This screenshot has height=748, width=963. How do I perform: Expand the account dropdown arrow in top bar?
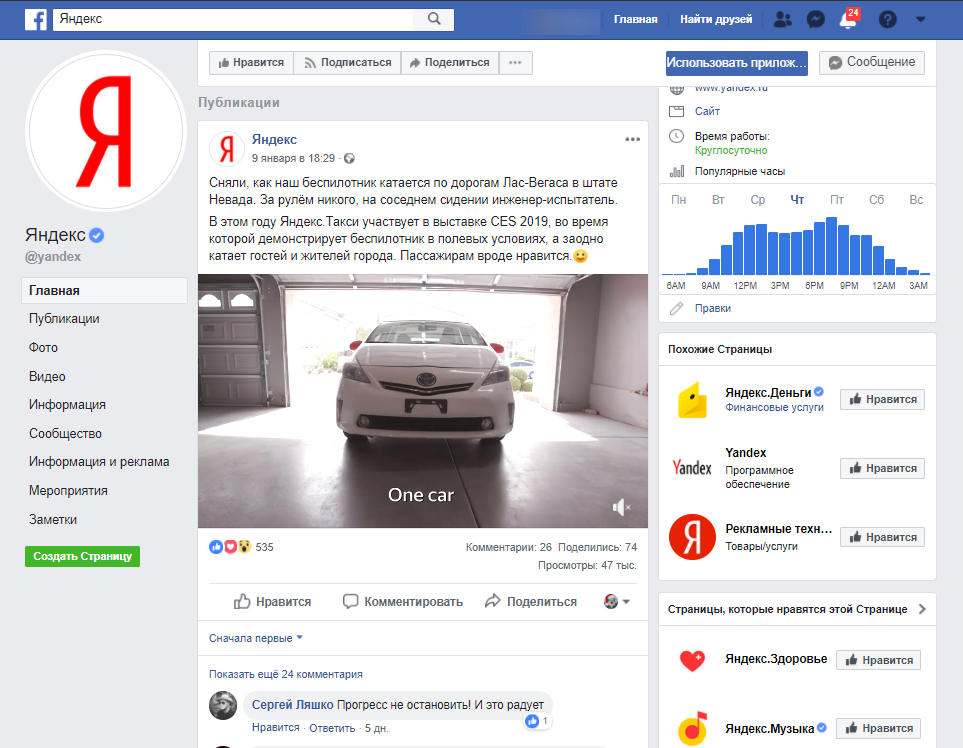click(x=920, y=19)
